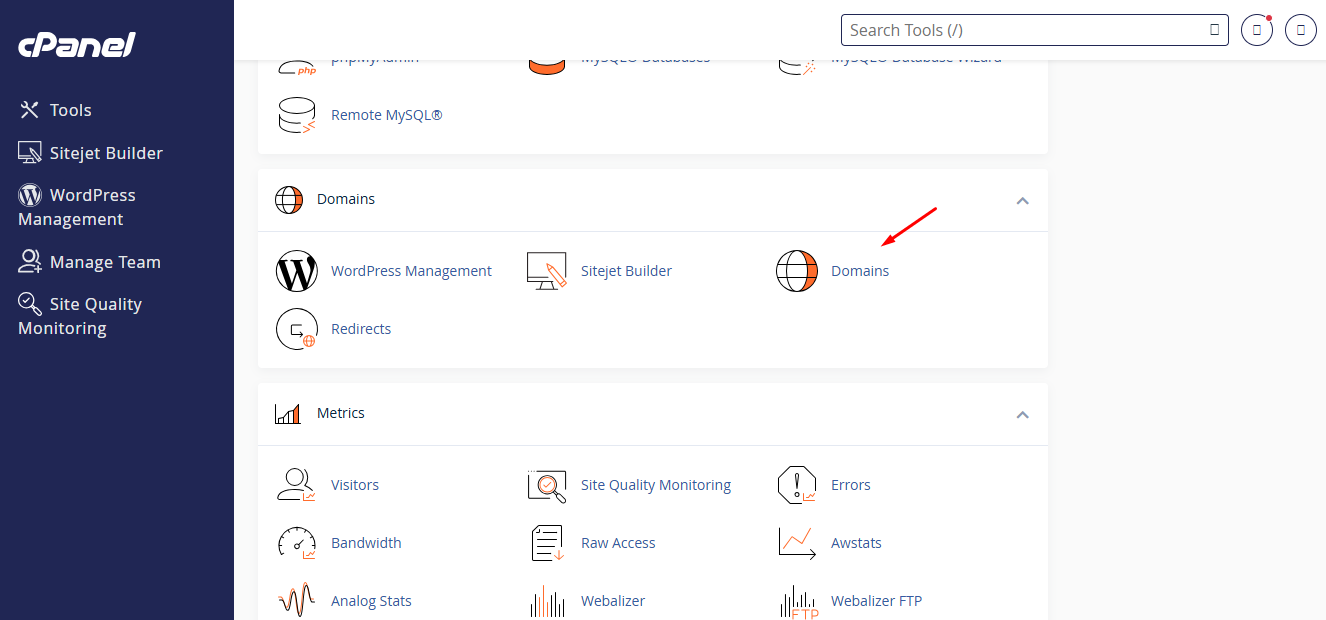Click the Visitors icon in Metrics
This screenshot has width=1326, height=620.
pyautogui.click(x=297, y=485)
